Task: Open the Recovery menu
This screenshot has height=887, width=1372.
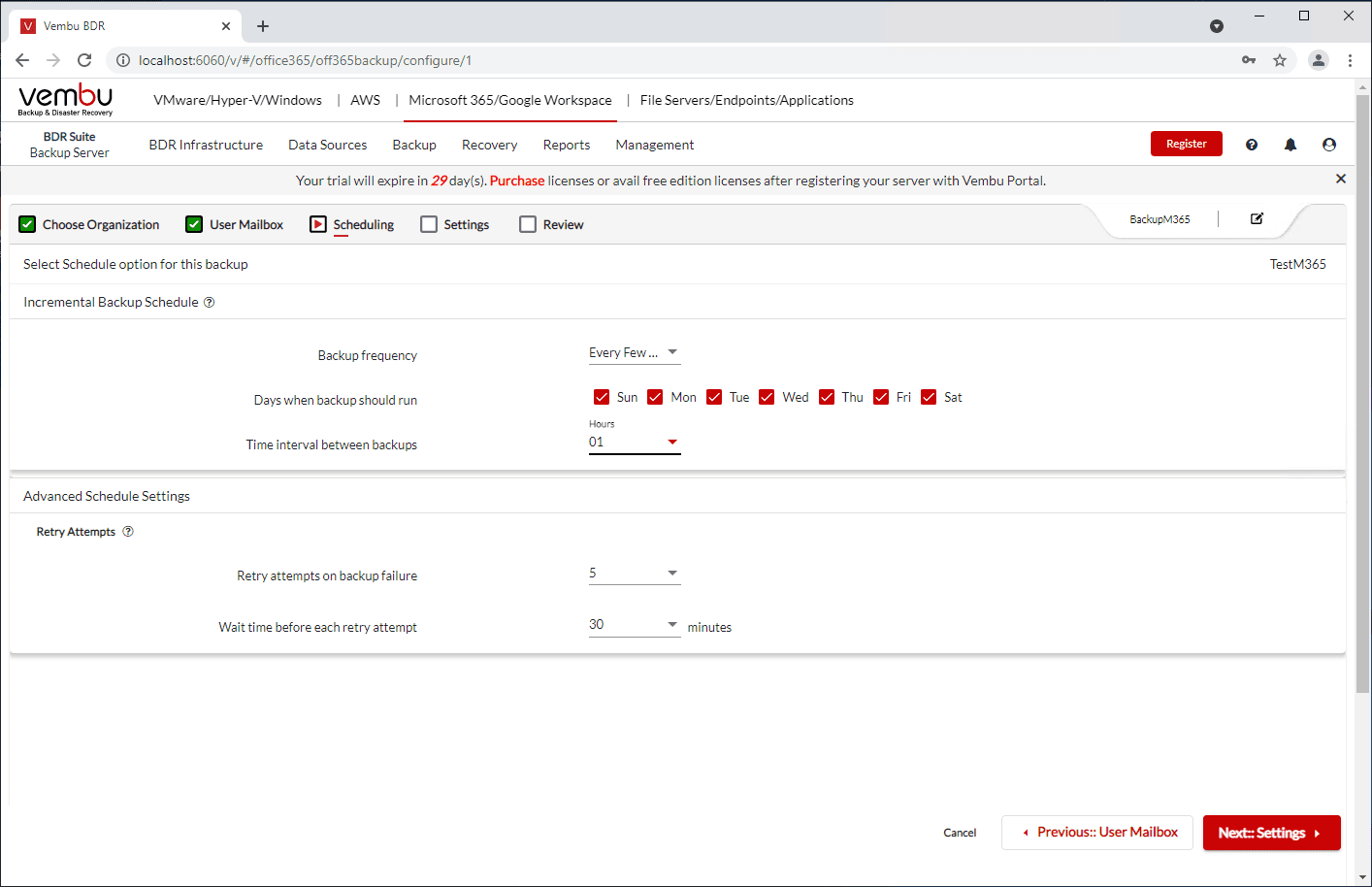Action: click(490, 145)
